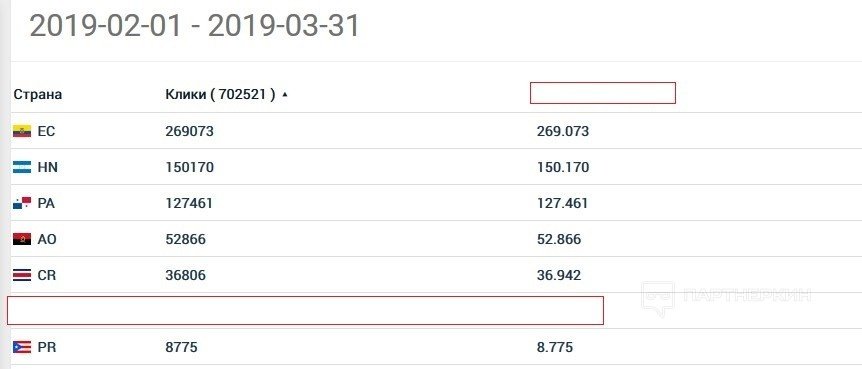Select the HN country code label

[47, 168]
